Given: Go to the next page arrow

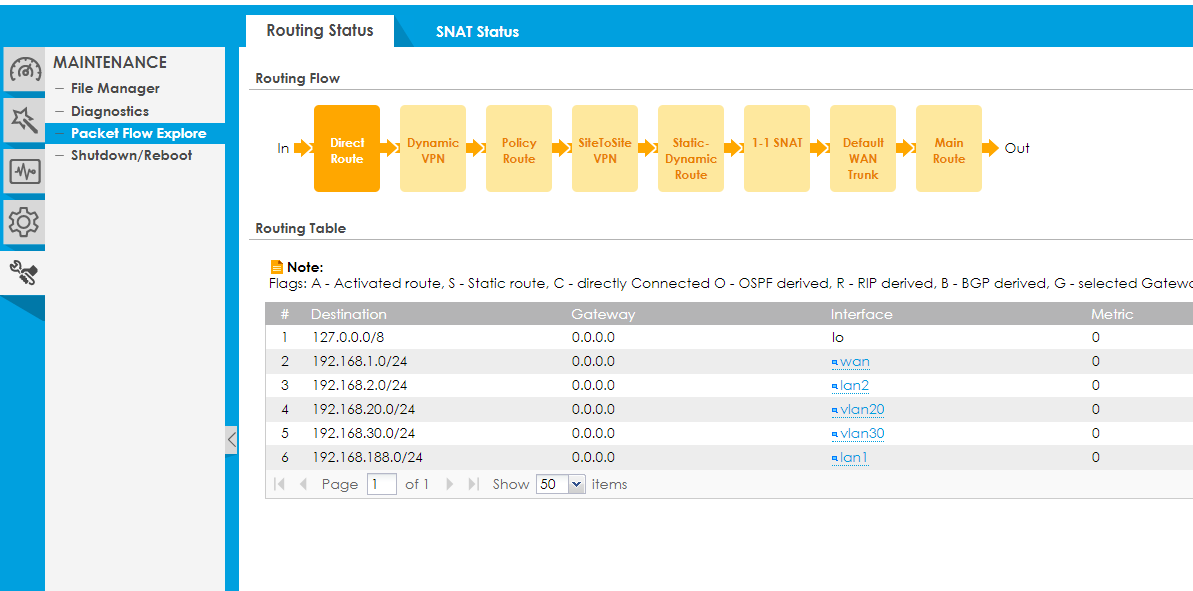Looking at the screenshot, I should tap(450, 484).
